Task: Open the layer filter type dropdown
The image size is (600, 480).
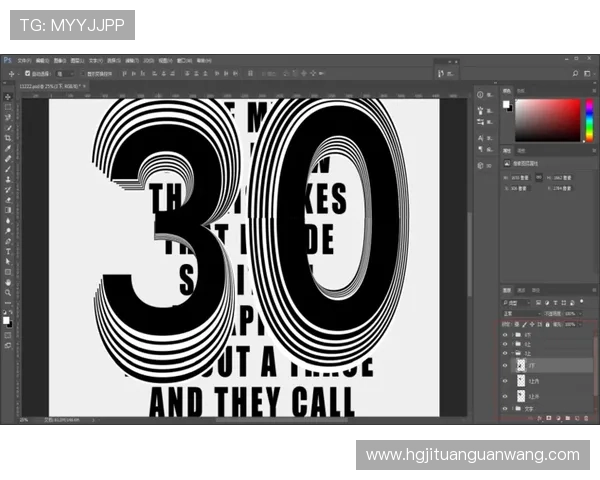Action: coord(518,301)
